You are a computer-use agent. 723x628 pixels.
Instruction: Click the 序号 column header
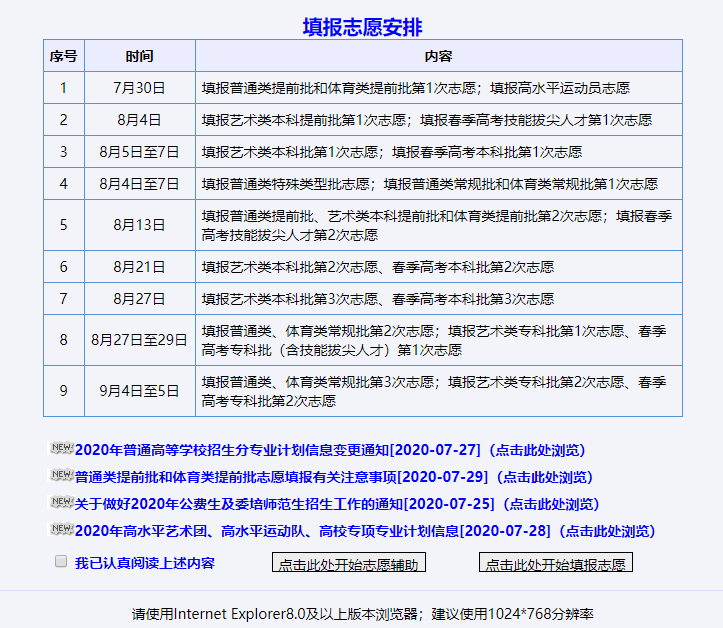(63, 56)
